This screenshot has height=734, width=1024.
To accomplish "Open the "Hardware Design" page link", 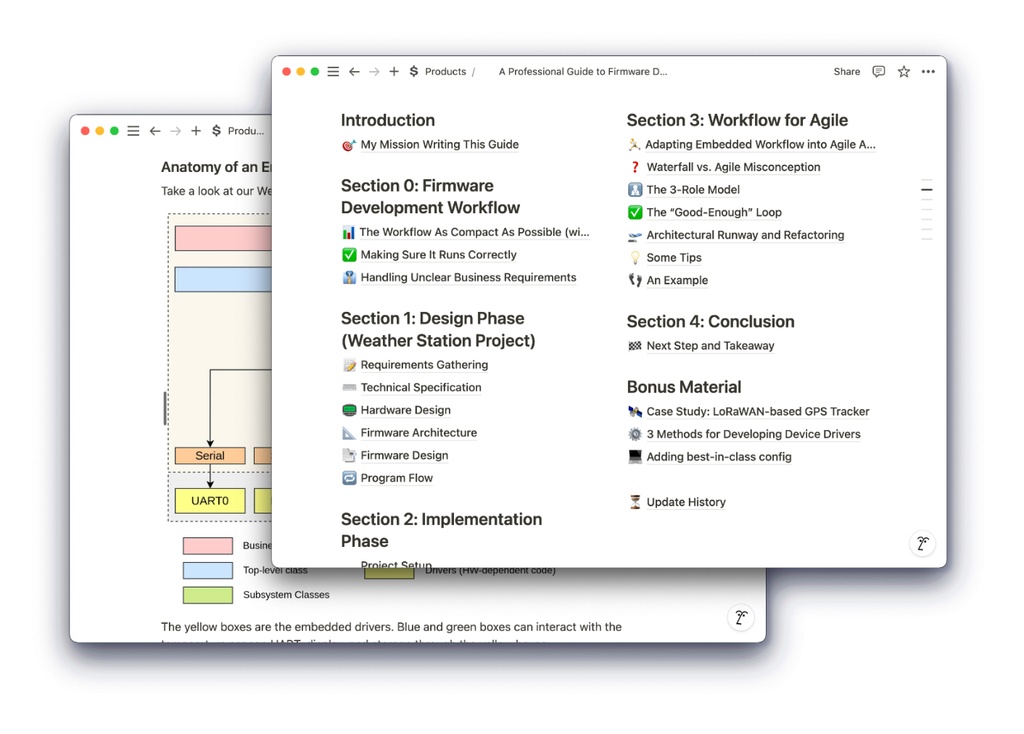I will (x=405, y=410).
